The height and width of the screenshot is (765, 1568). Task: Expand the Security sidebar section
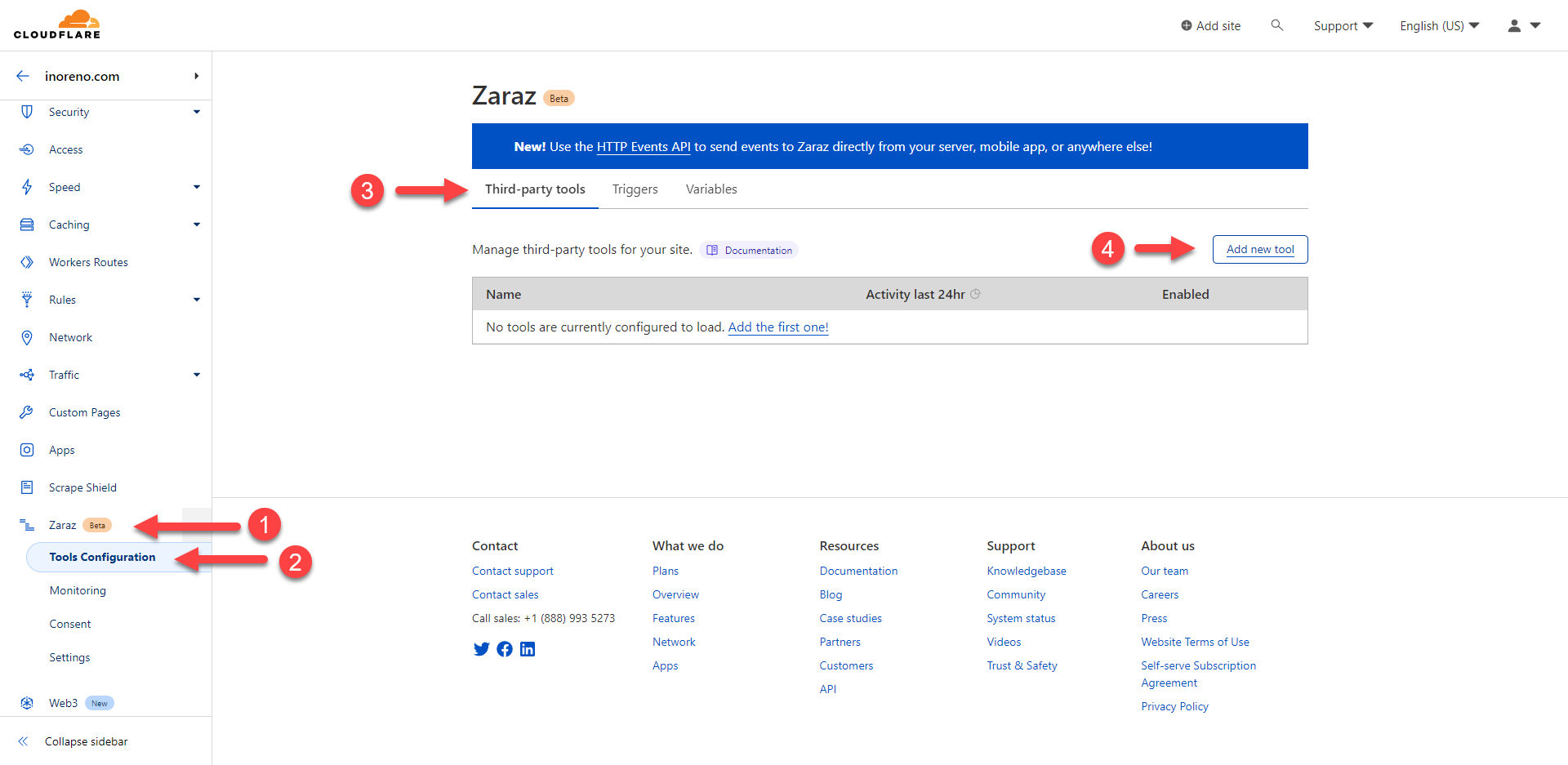point(196,112)
